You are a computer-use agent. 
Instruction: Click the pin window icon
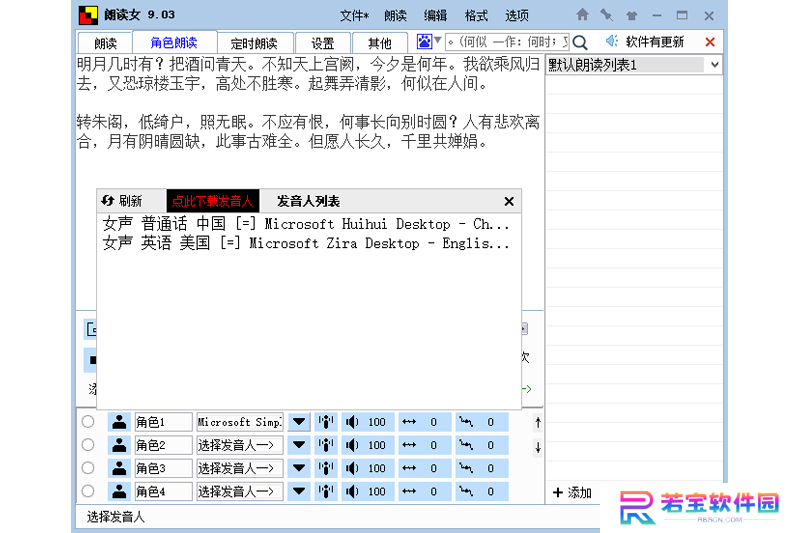tap(607, 15)
